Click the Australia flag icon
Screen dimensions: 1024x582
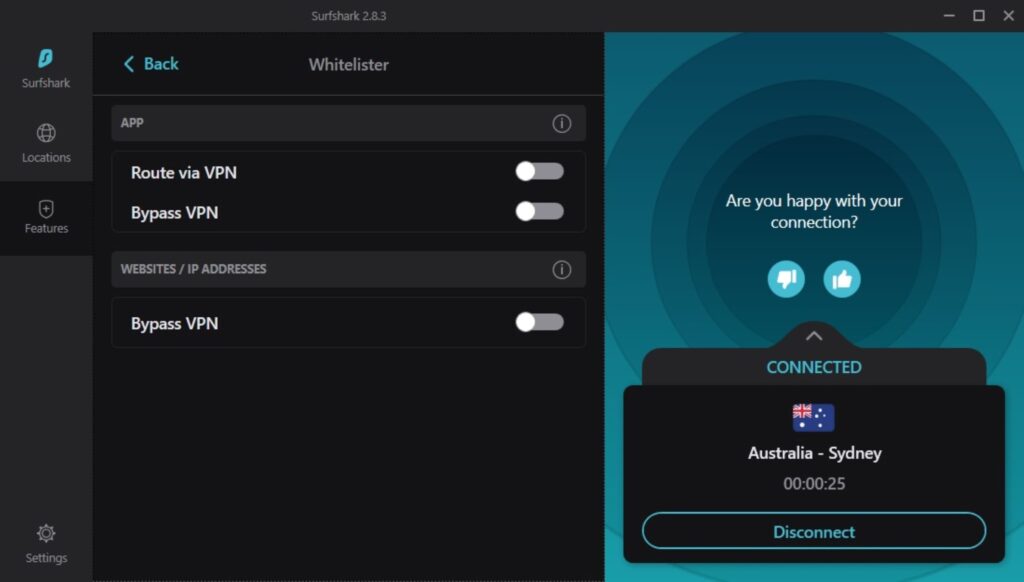(813, 417)
